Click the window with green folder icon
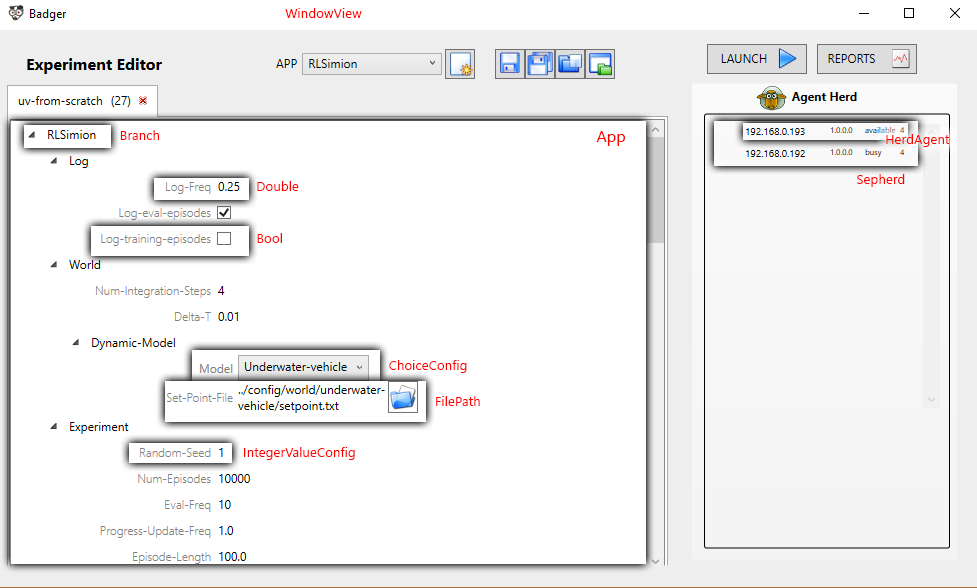 [x=600, y=64]
